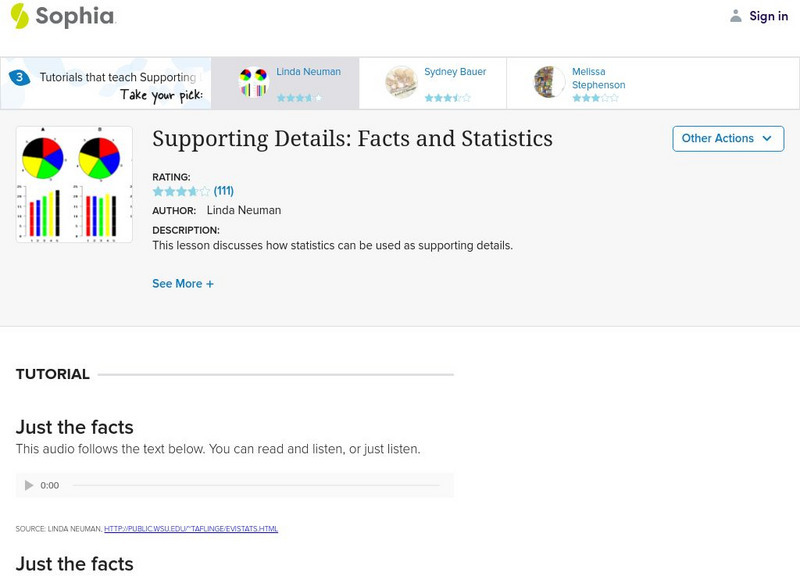Click Sydney Bauer's avatar thumbnail
Image resolution: width=800 pixels, height=576 pixels.
click(x=401, y=82)
